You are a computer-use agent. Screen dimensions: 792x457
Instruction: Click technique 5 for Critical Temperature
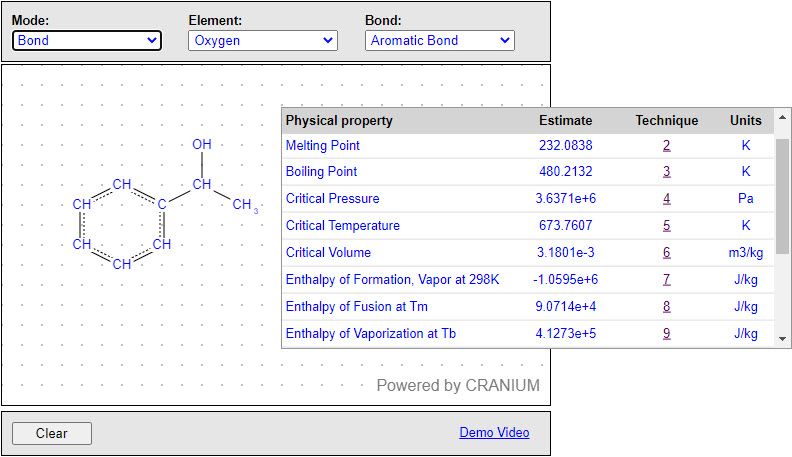point(666,226)
